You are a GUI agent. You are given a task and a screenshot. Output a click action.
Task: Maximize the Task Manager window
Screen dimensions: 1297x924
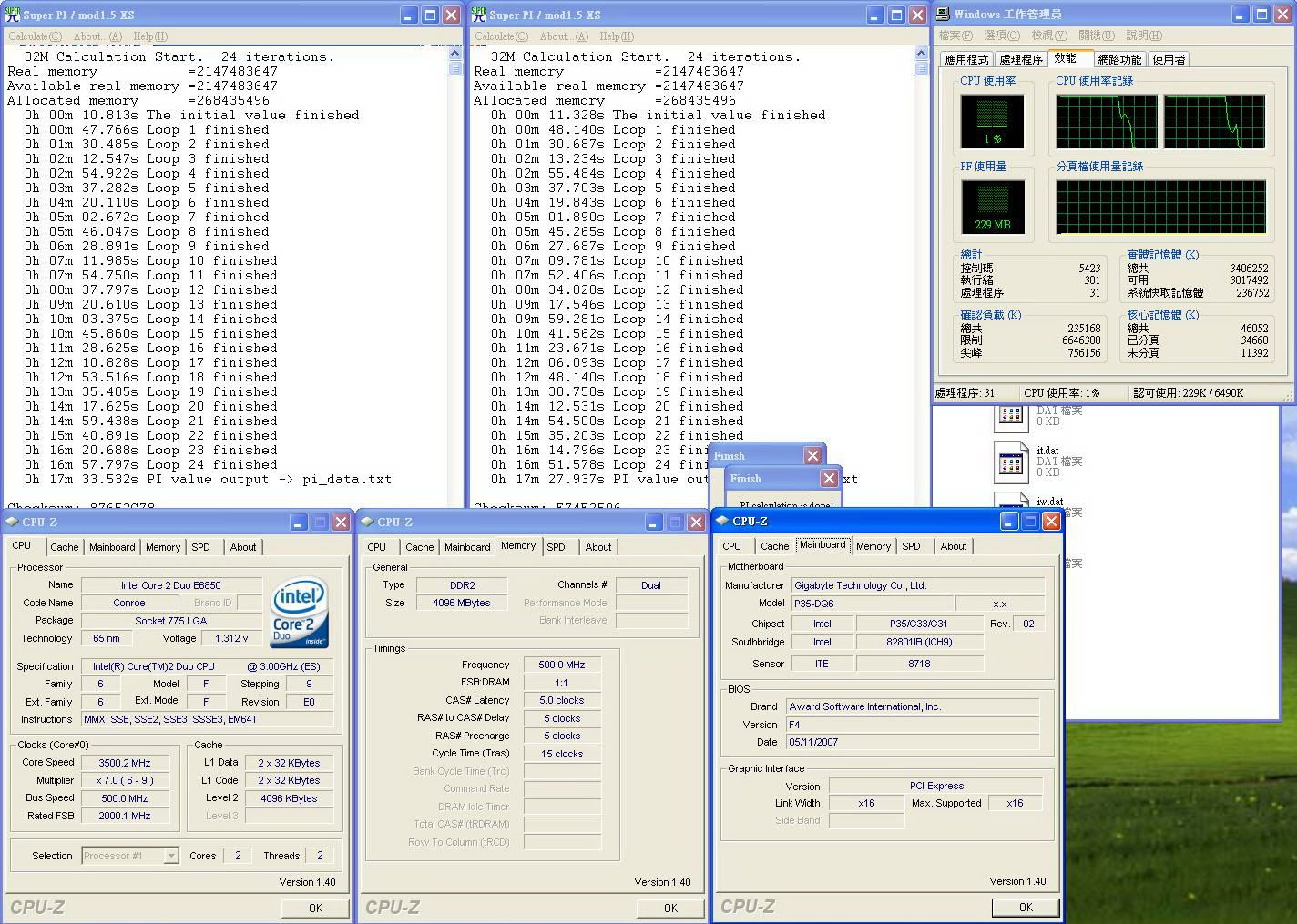pos(1261,14)
